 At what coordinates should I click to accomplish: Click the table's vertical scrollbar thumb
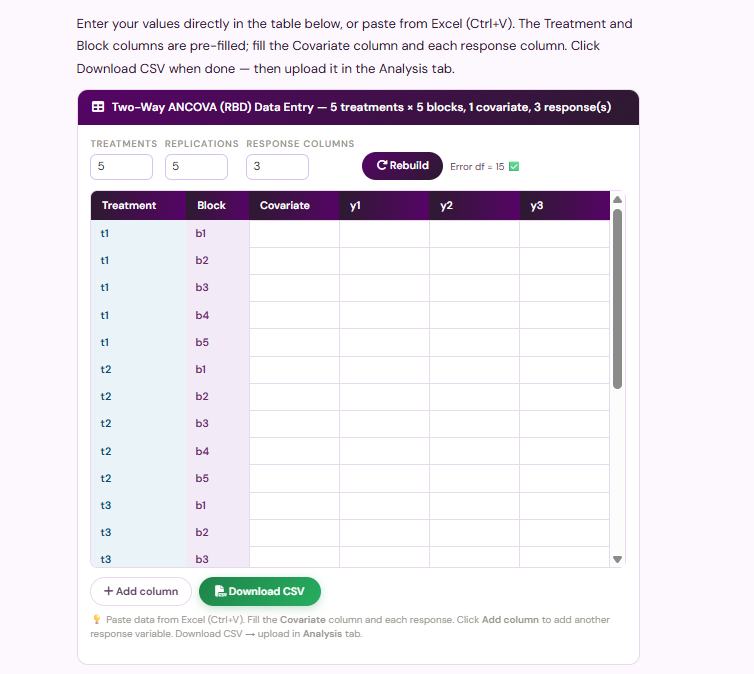click(617, 299)
